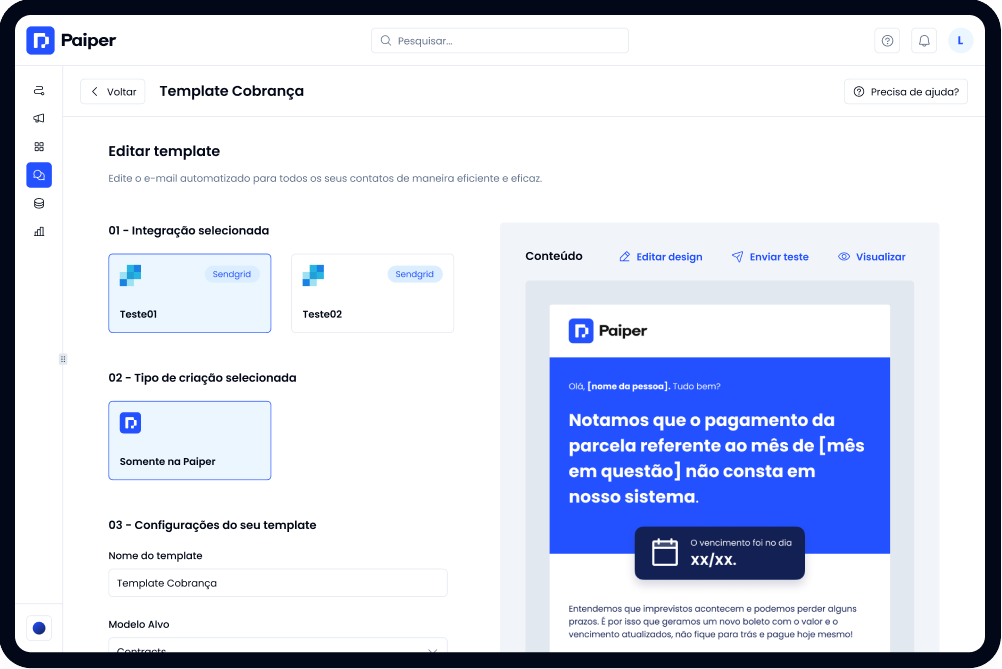Open the database icon in sidebar

(x=39, y=203)
